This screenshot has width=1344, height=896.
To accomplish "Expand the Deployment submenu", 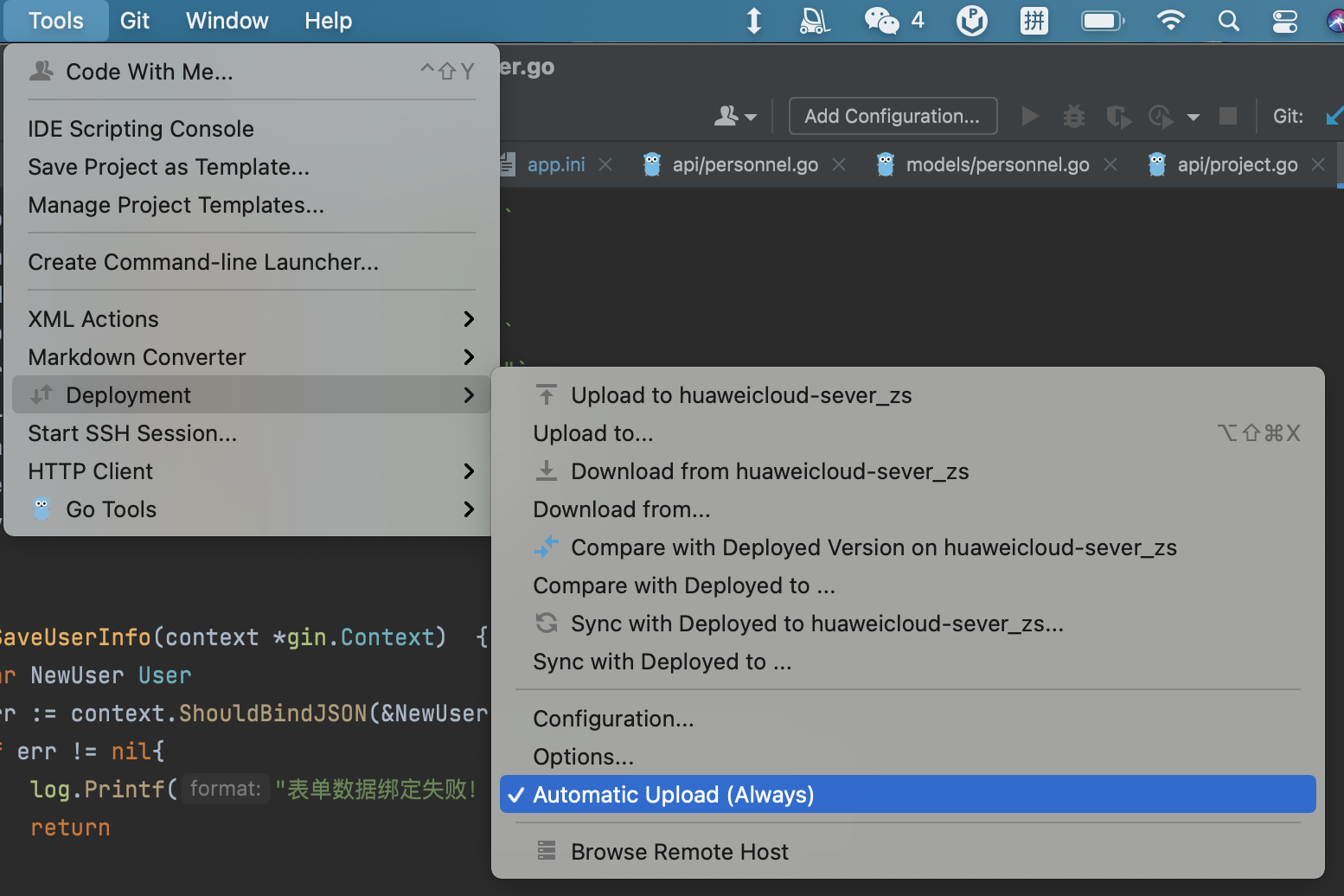I will click(x=252, y=395).
